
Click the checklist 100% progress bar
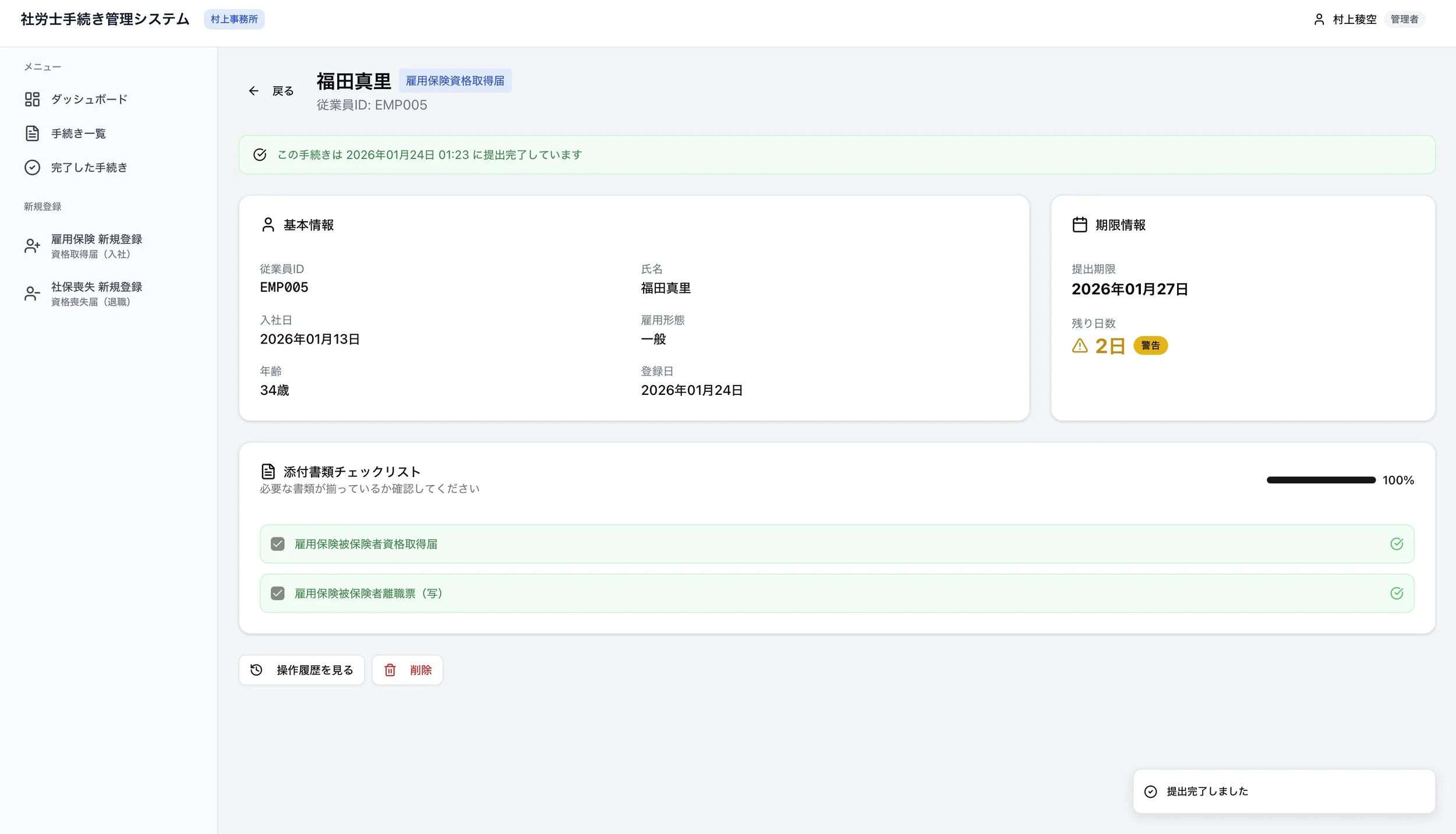click(1320, 480)
